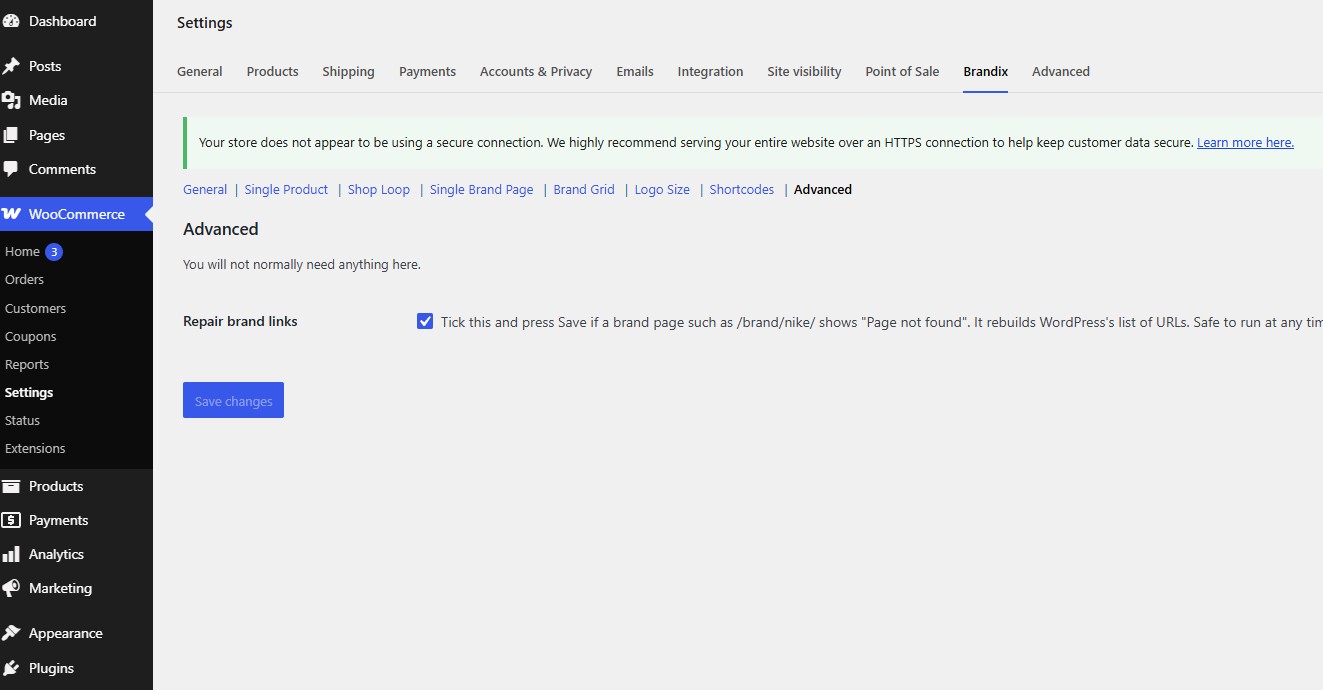
Task: Click the Payments dollar icon
Action: click(x=11, y=520)
